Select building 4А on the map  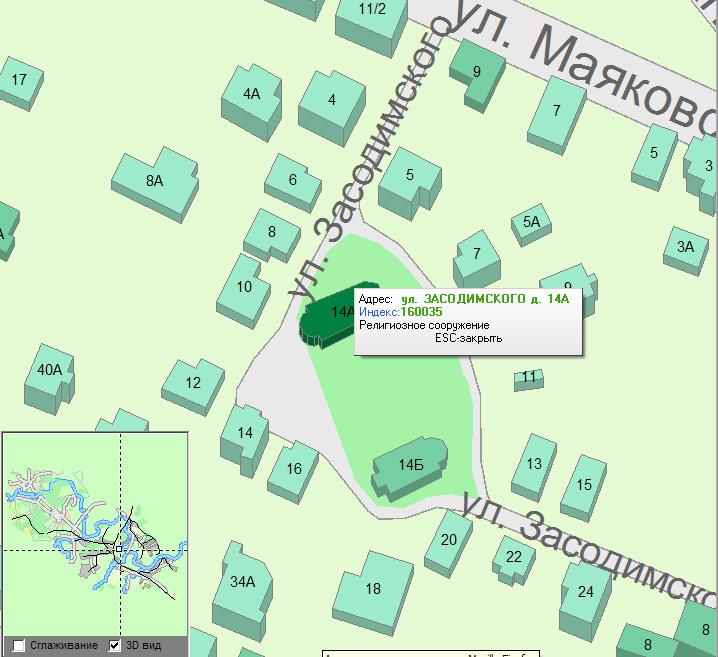251,96
